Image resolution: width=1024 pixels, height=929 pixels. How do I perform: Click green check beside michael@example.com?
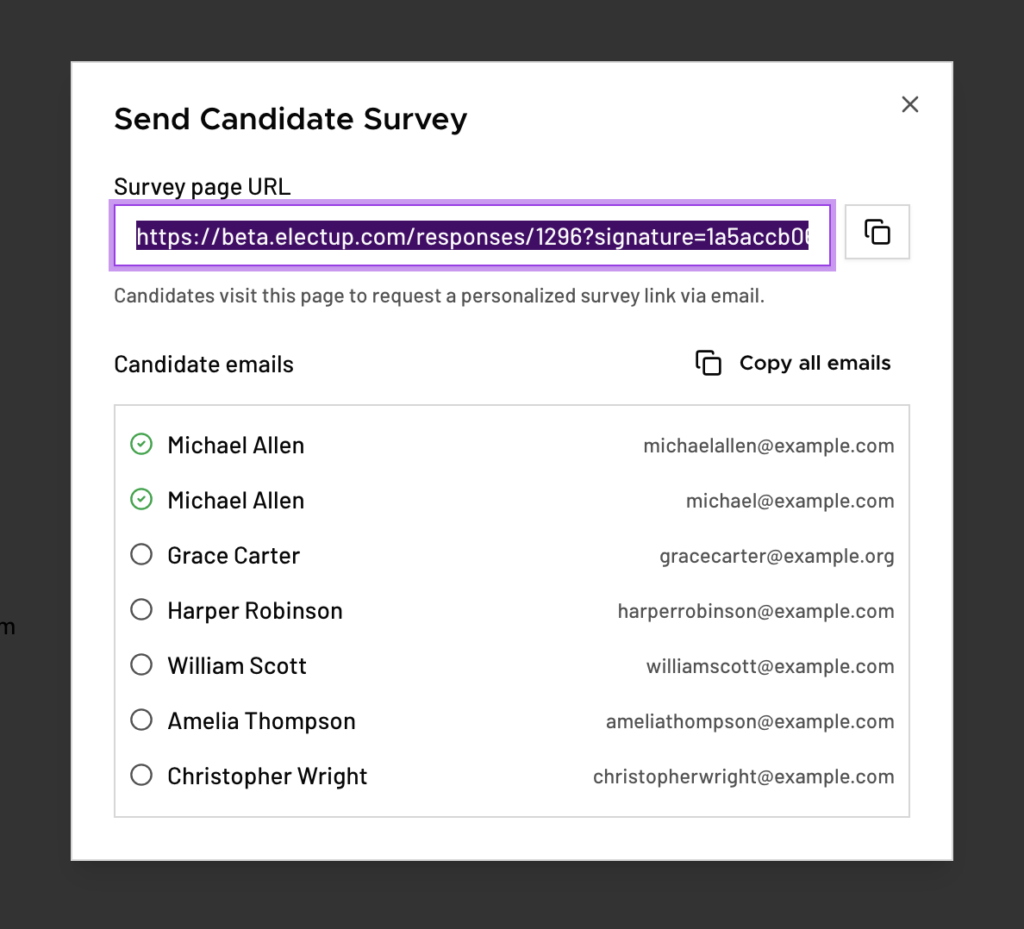142,500
